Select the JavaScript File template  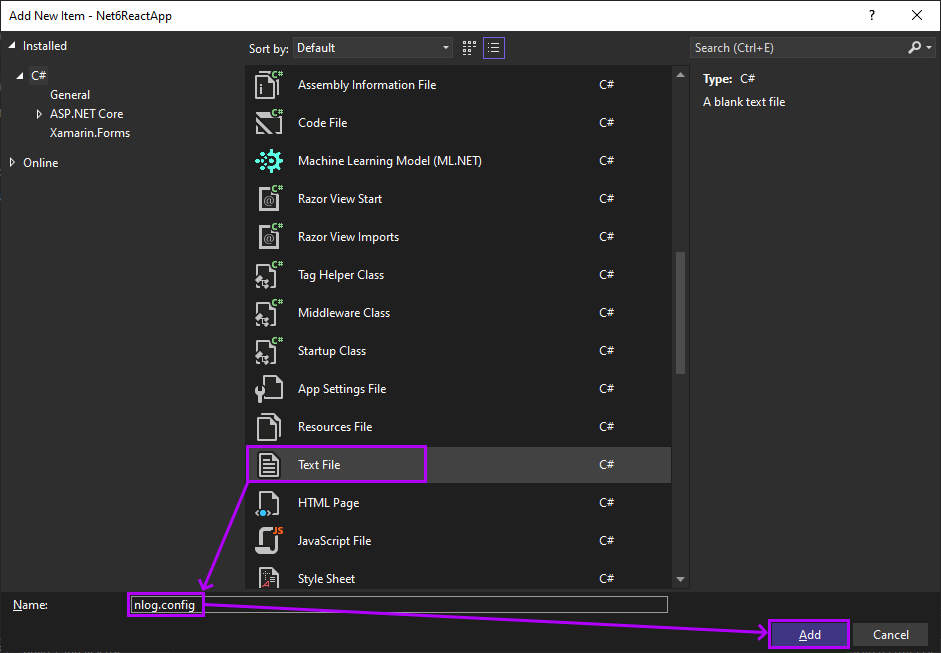coord(458,541)
